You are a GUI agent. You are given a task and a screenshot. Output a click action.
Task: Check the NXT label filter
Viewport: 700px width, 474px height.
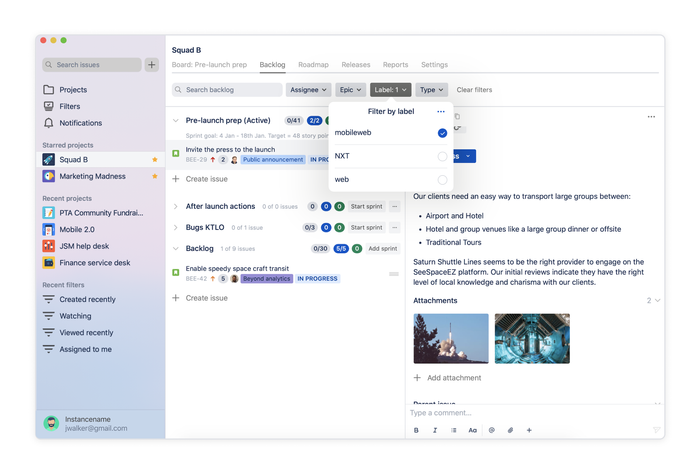(x=442, y=156)
